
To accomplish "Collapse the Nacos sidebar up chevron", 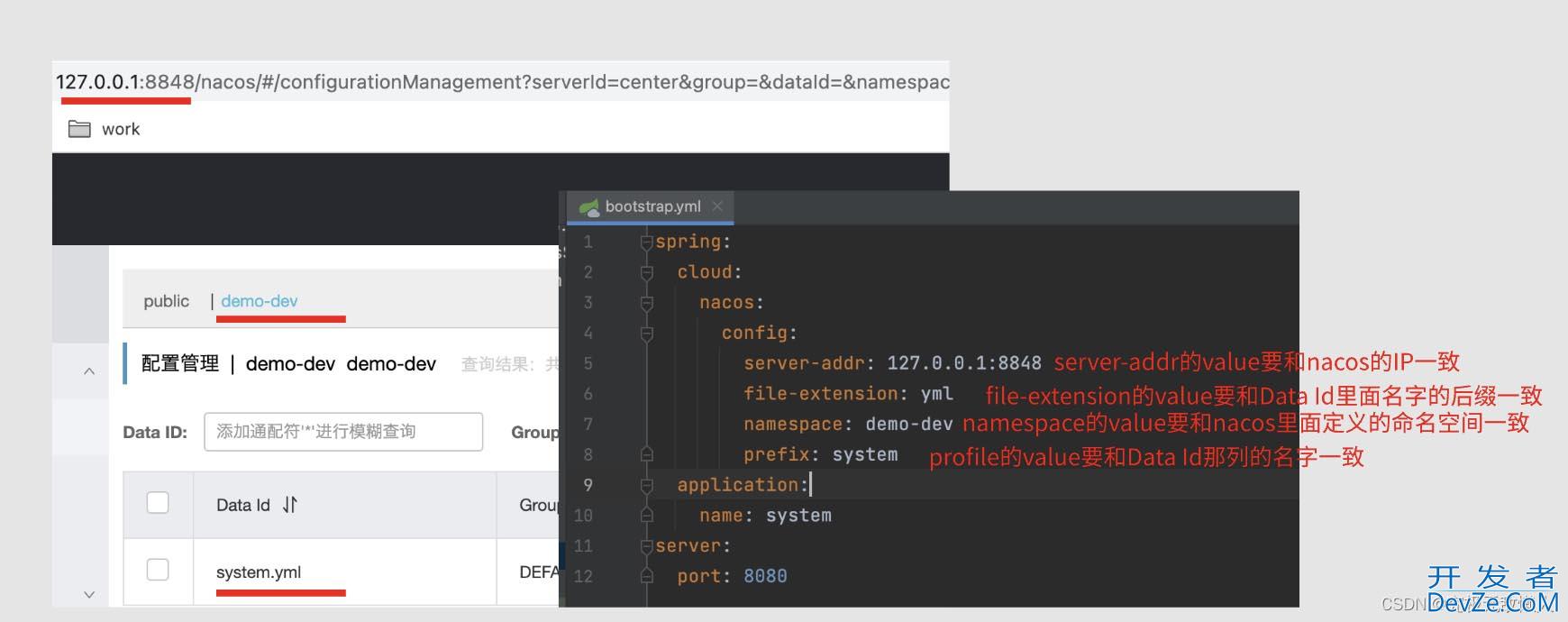I will tap(89, 370).
